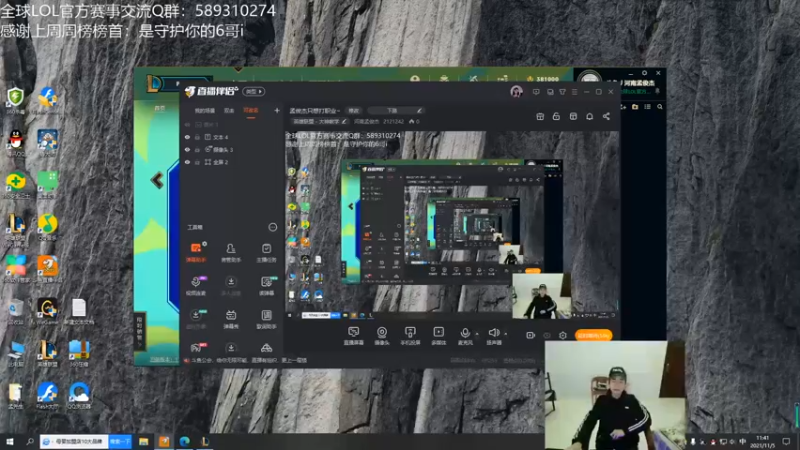The image size is (800, 450).
Task: Click the left arrow in LoL client
Action: [157, 180]
